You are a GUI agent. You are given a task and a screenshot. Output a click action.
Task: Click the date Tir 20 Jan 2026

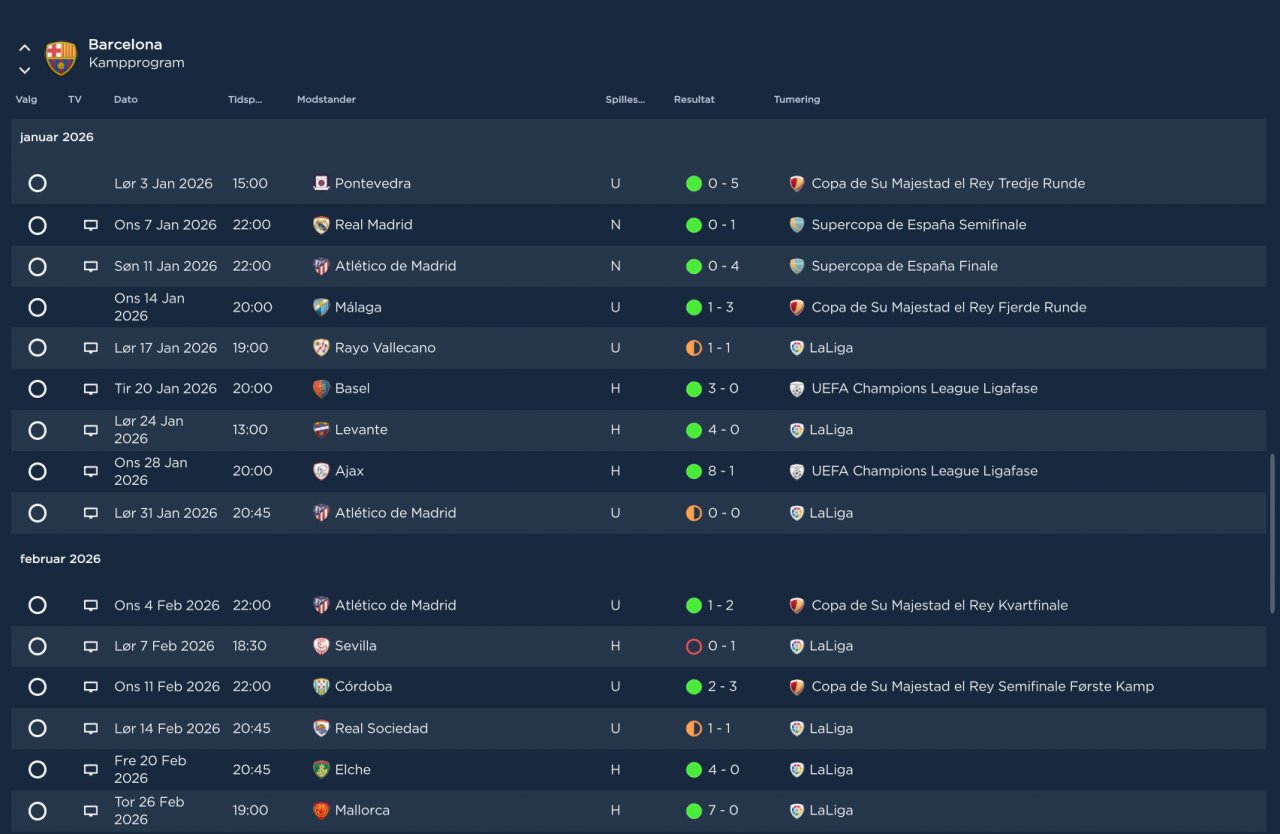click(x=165, y=389)
